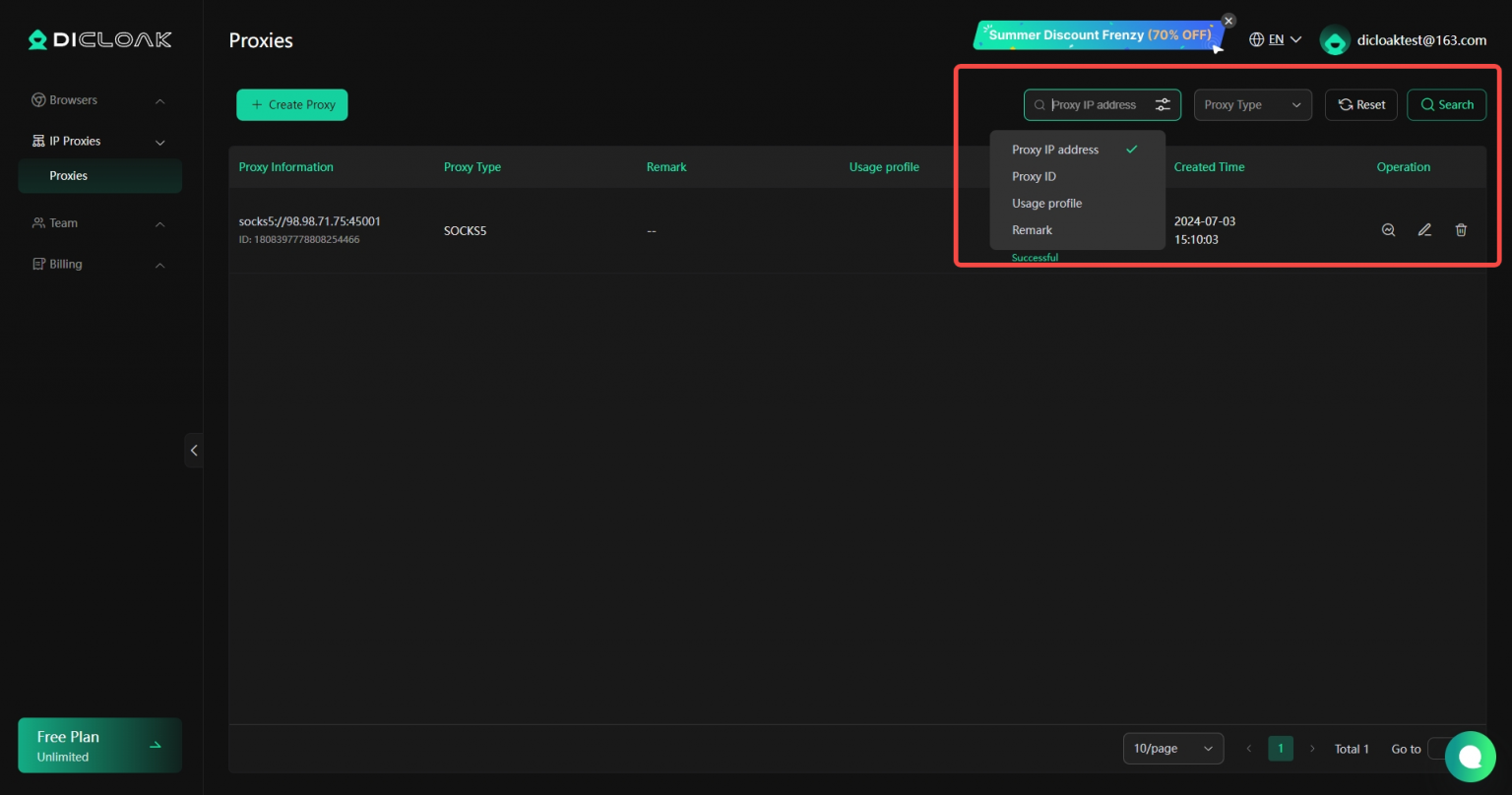This screenshot has width=1512, height=795.
Task: Open the Proxy Type dropdown
Action: click(x=1252, y=104)
